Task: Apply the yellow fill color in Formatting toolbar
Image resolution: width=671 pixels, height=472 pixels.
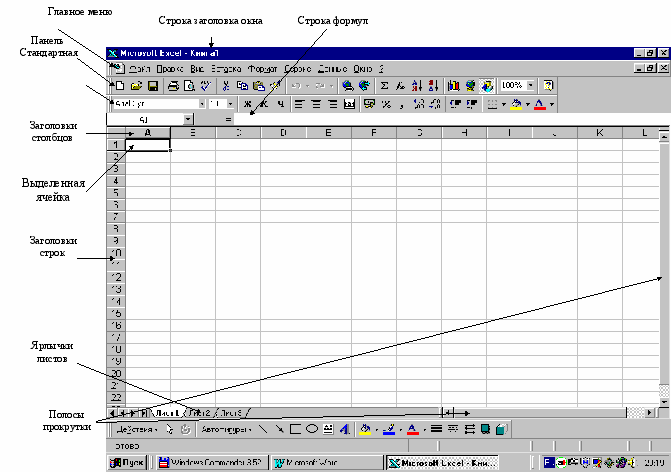Action: [x=517, y=104]
